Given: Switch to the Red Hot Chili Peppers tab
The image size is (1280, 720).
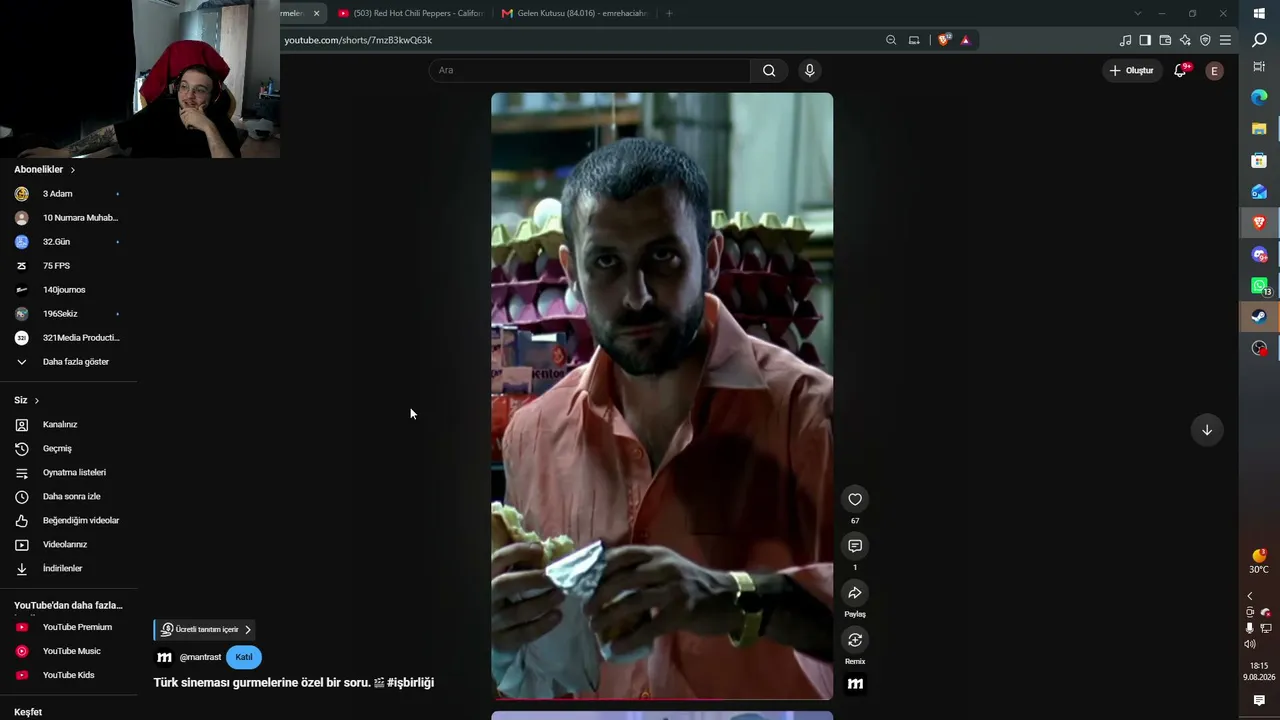Looking at the screenshot, I should (410, 13).
